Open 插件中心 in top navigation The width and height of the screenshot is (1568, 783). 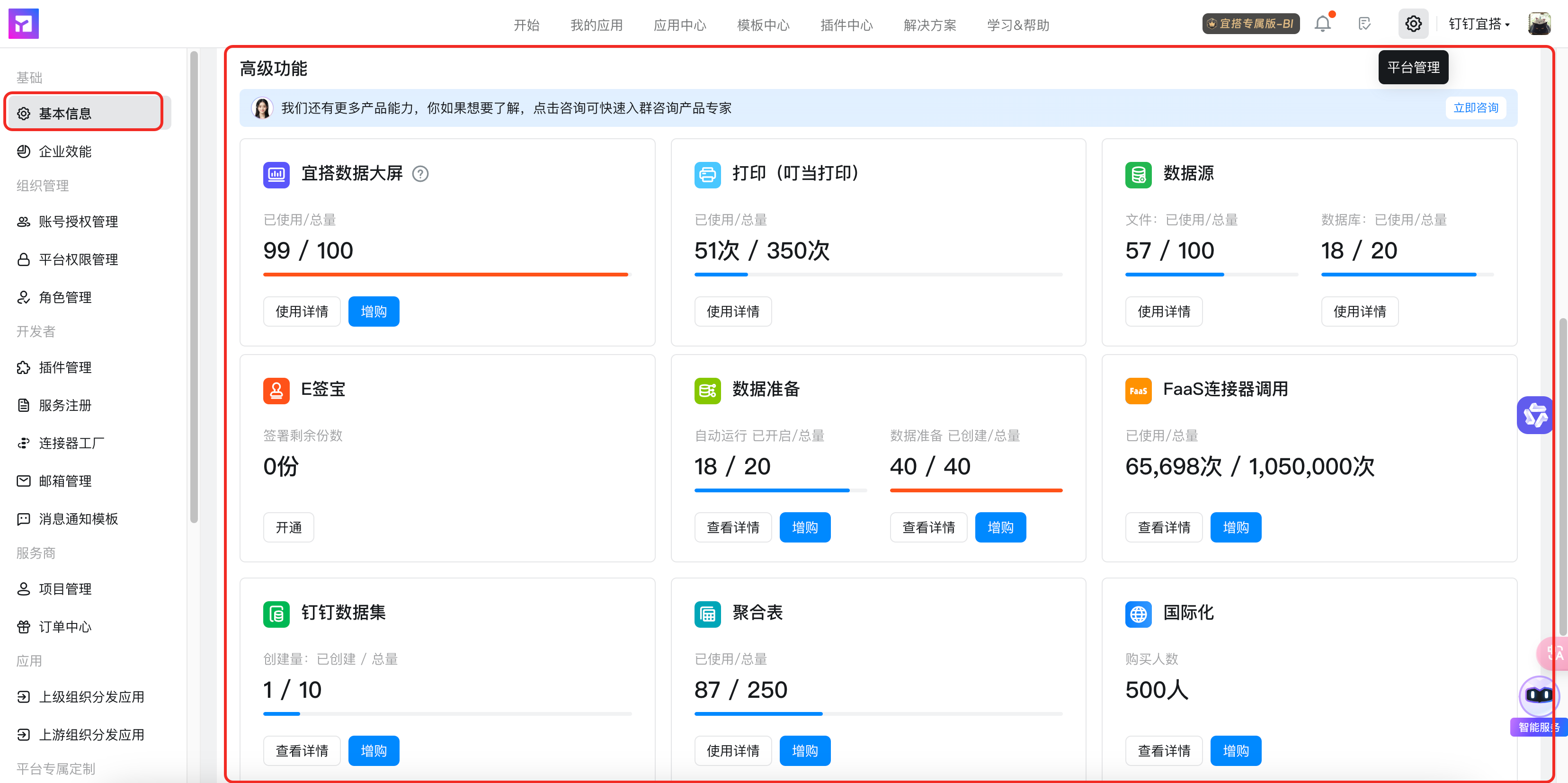coord(846,25)
